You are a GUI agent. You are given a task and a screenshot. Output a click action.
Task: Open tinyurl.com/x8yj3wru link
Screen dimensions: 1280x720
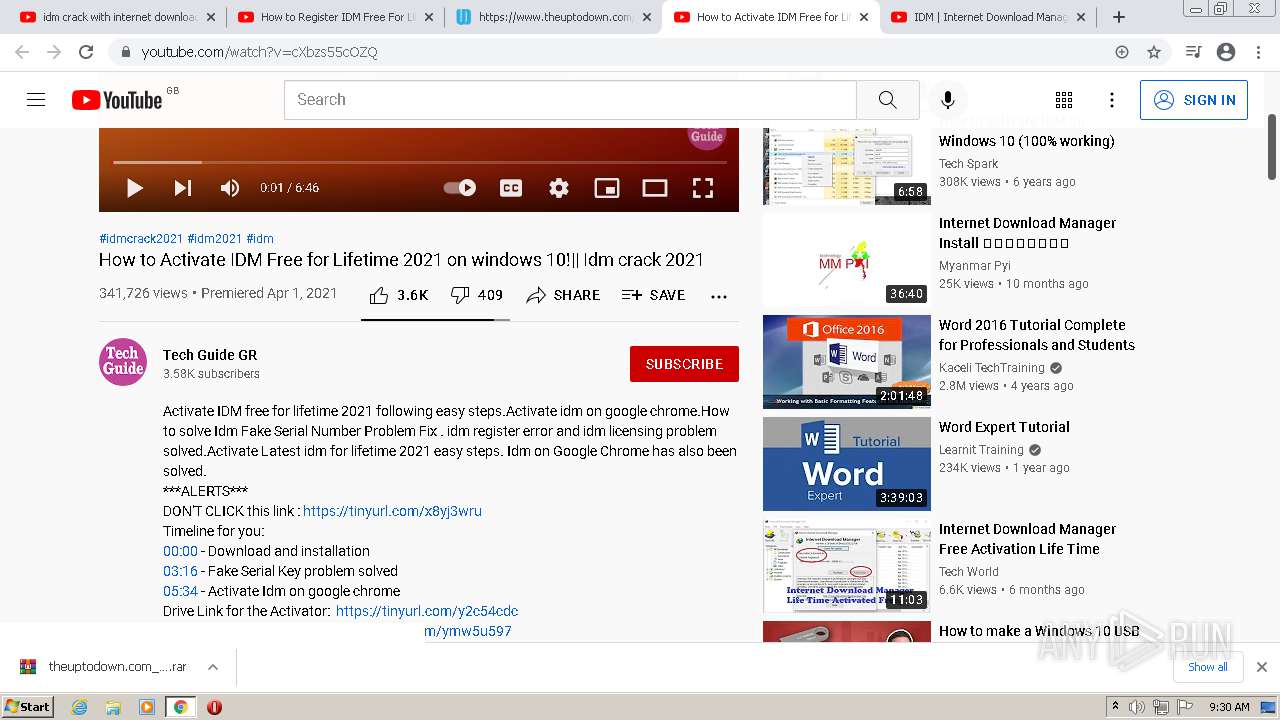(392, 511)
